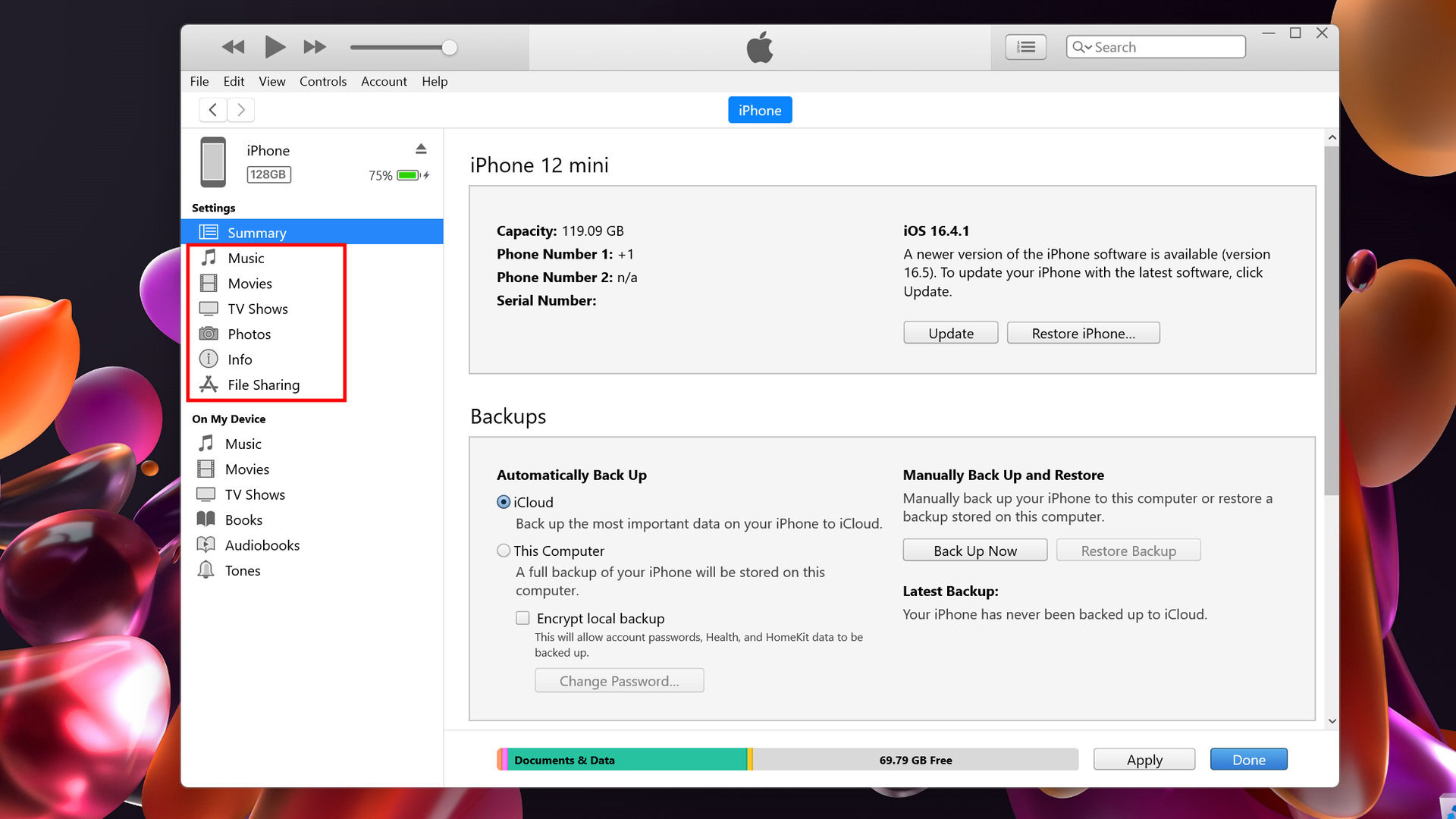Select This Computer backup radio button
This screenshot has height=819, width=1456.
pyautogui.click(x=504, y=551)
